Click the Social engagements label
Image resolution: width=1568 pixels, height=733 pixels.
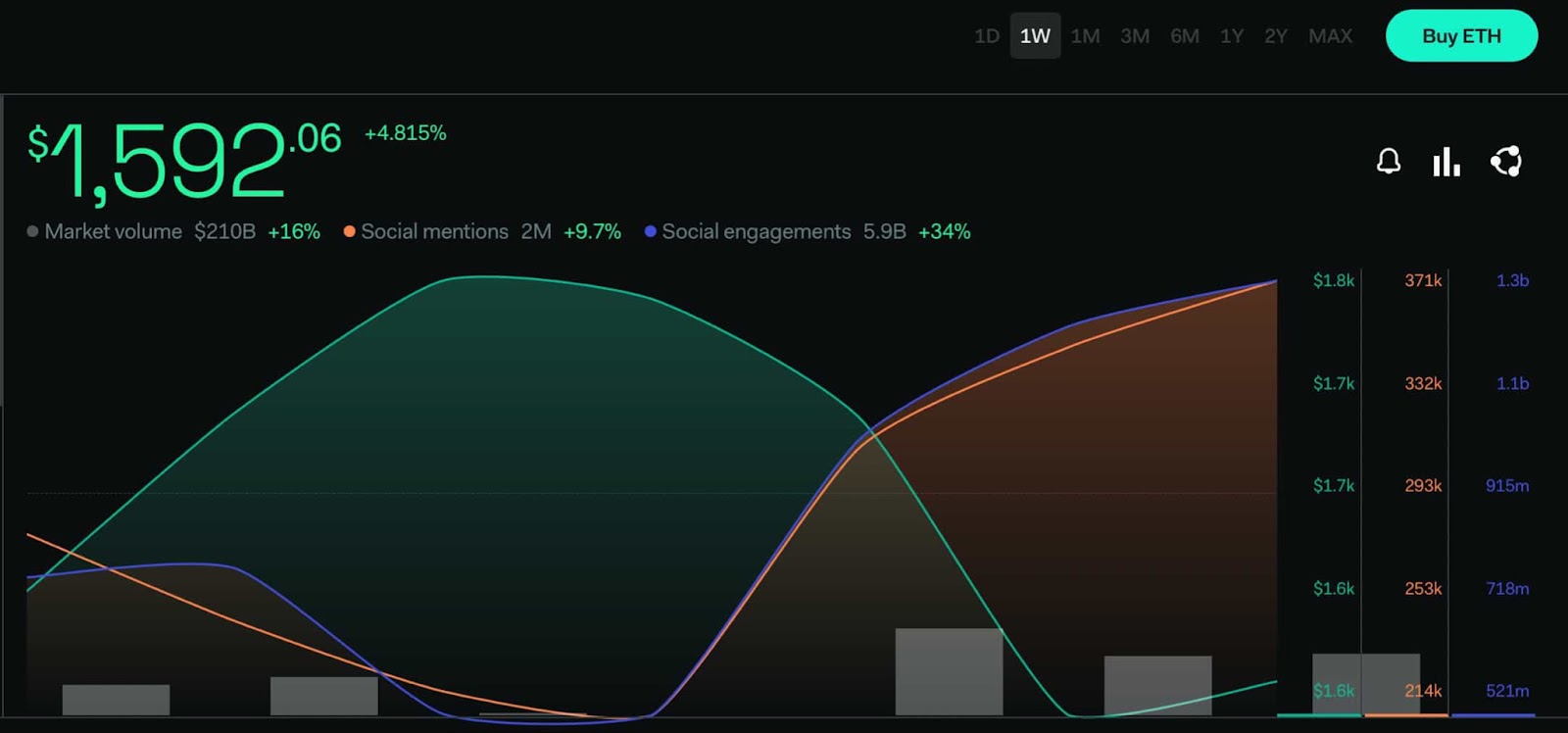757,231
